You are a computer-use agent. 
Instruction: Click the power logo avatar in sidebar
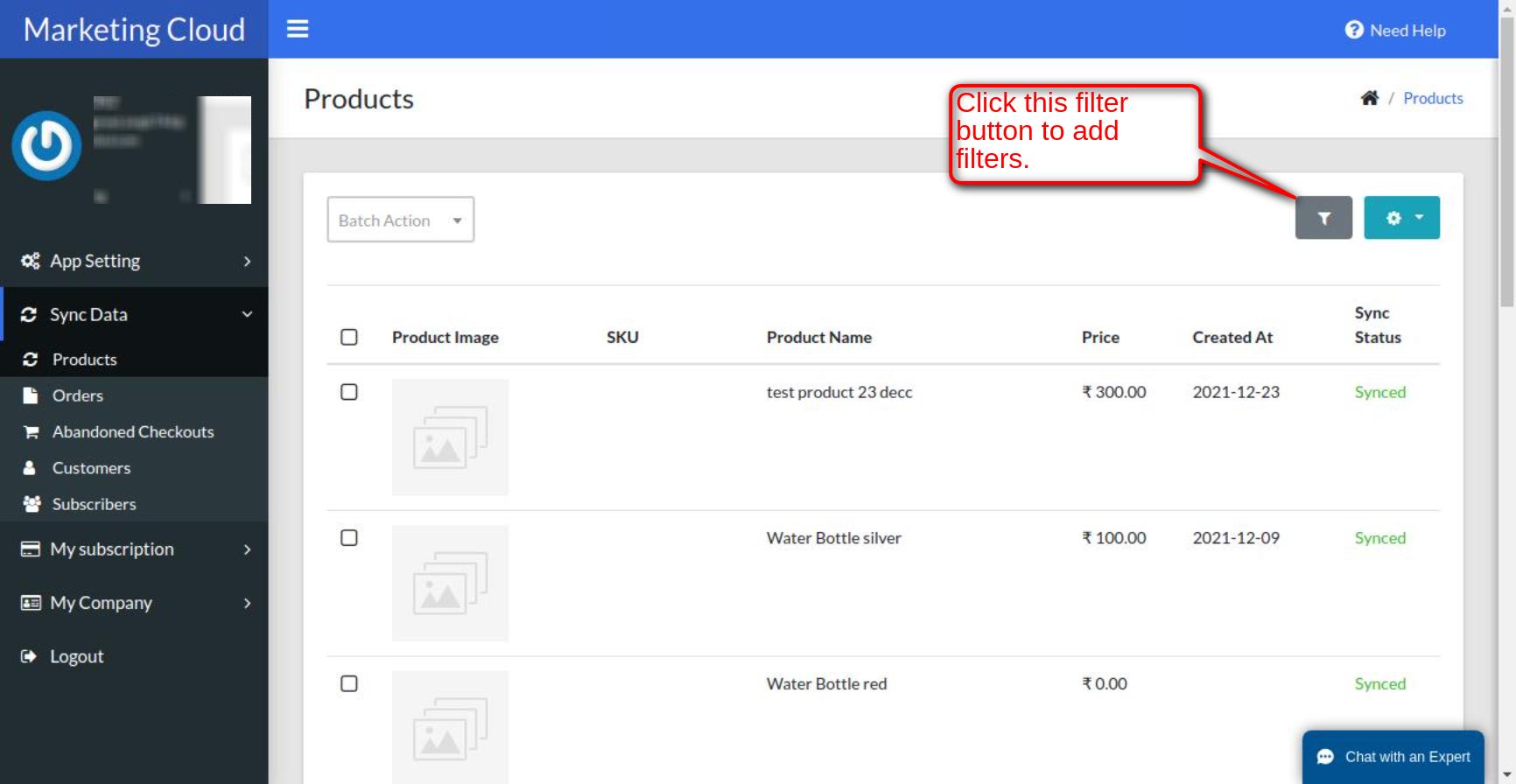[46, 145]
